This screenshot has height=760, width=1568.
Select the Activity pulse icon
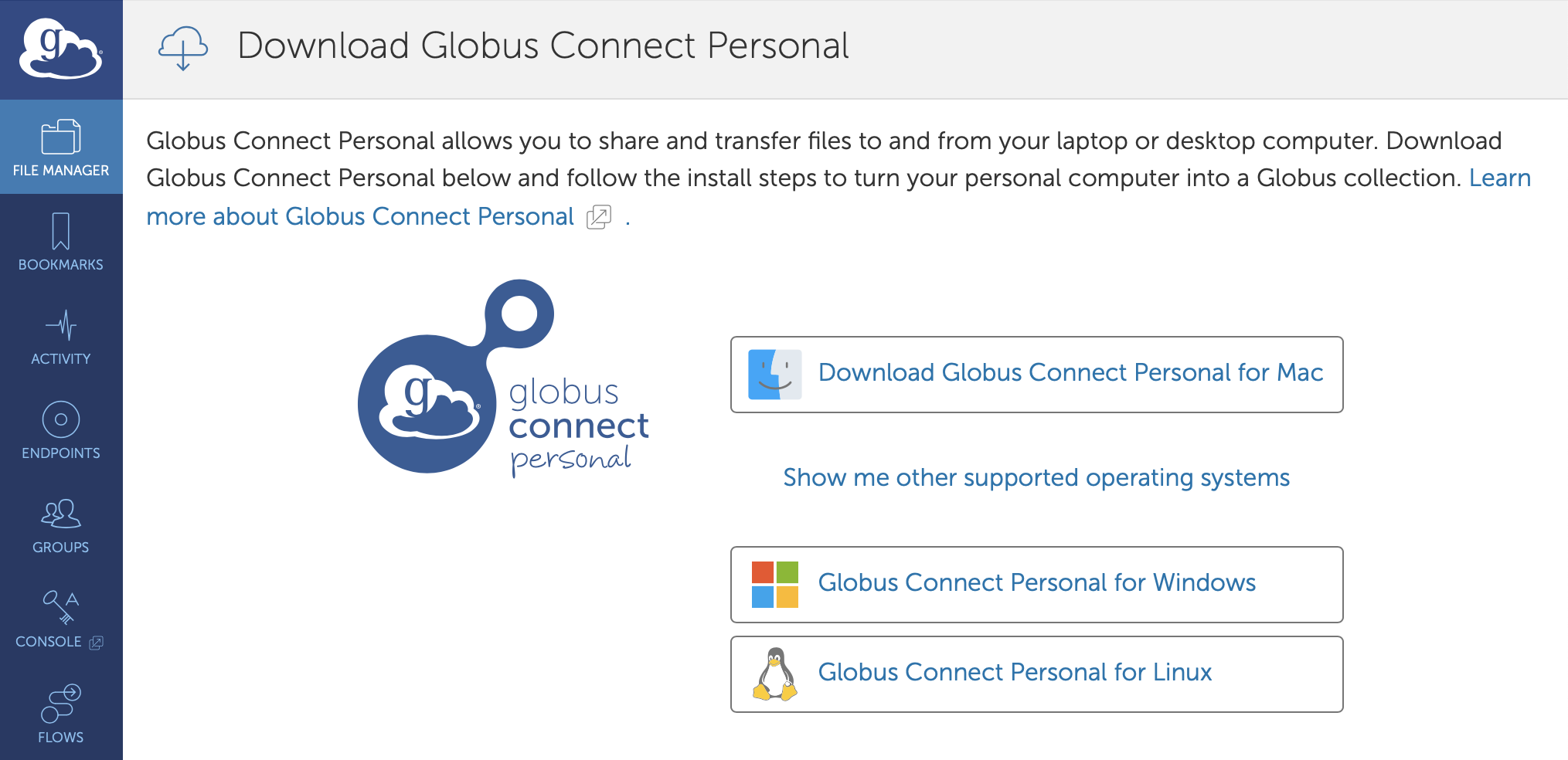[61, 325]
